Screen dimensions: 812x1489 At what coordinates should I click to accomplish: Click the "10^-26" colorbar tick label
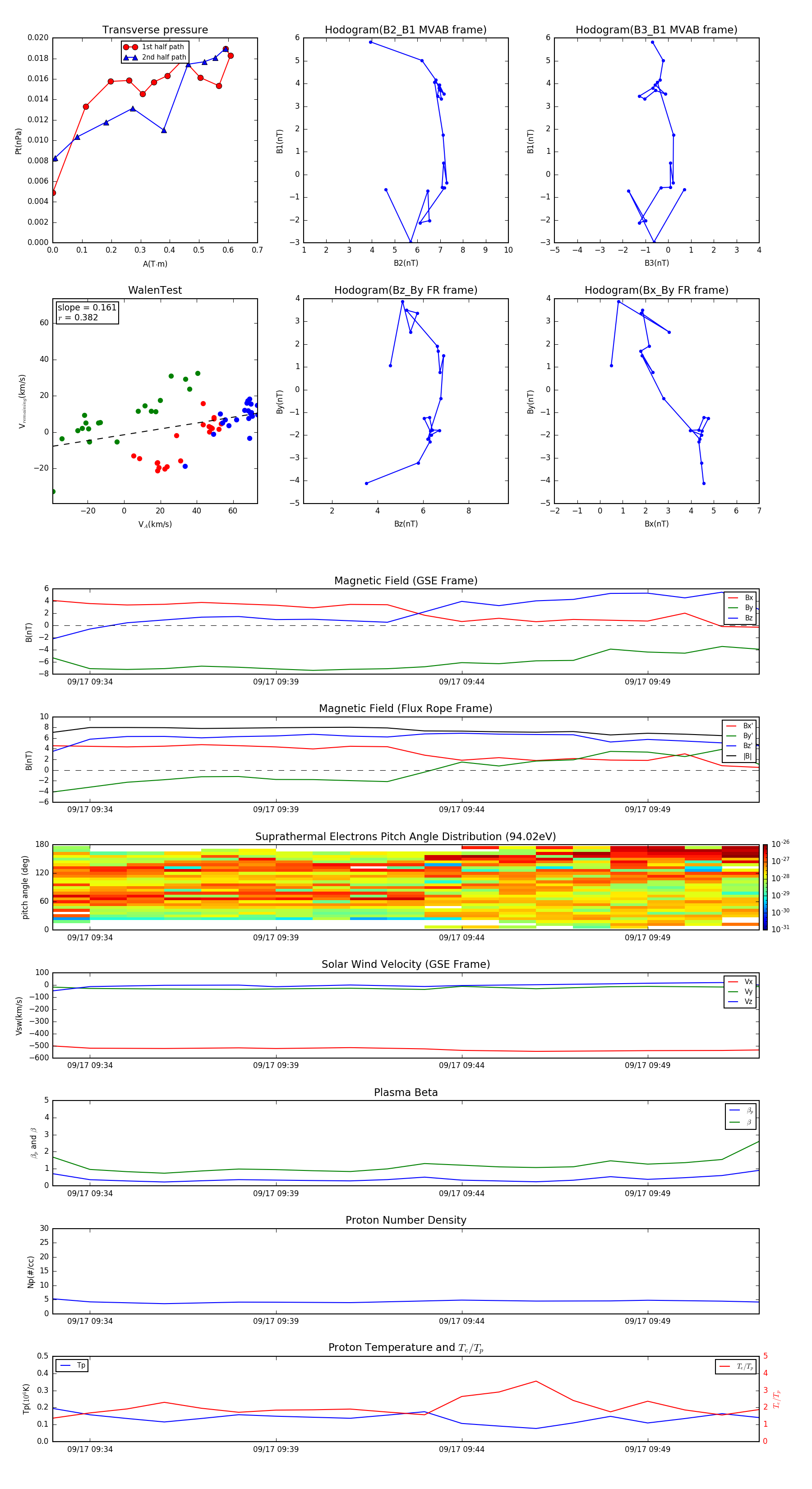pos(780,844)
